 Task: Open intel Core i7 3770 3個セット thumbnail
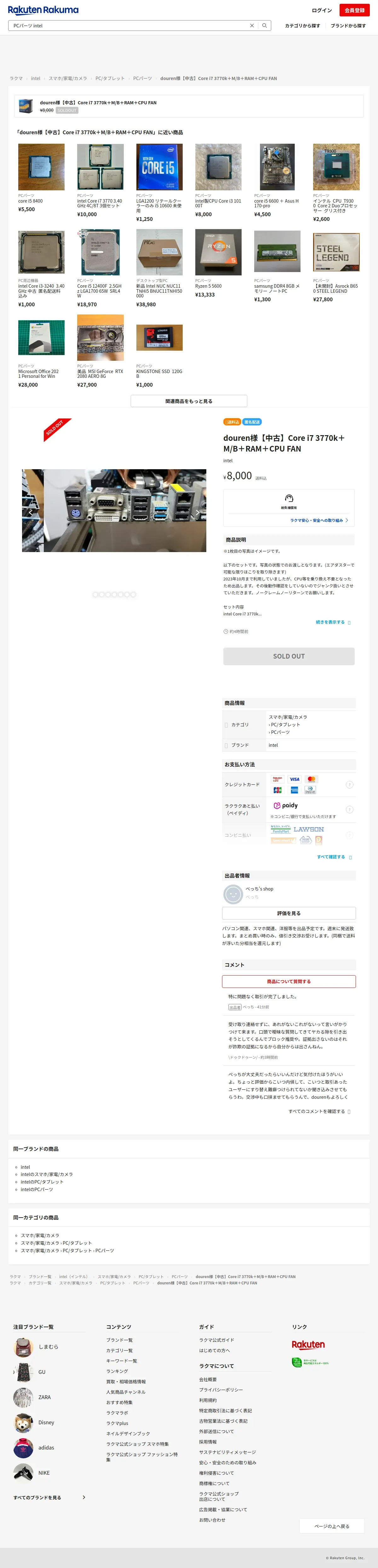(x=100, y=167)
